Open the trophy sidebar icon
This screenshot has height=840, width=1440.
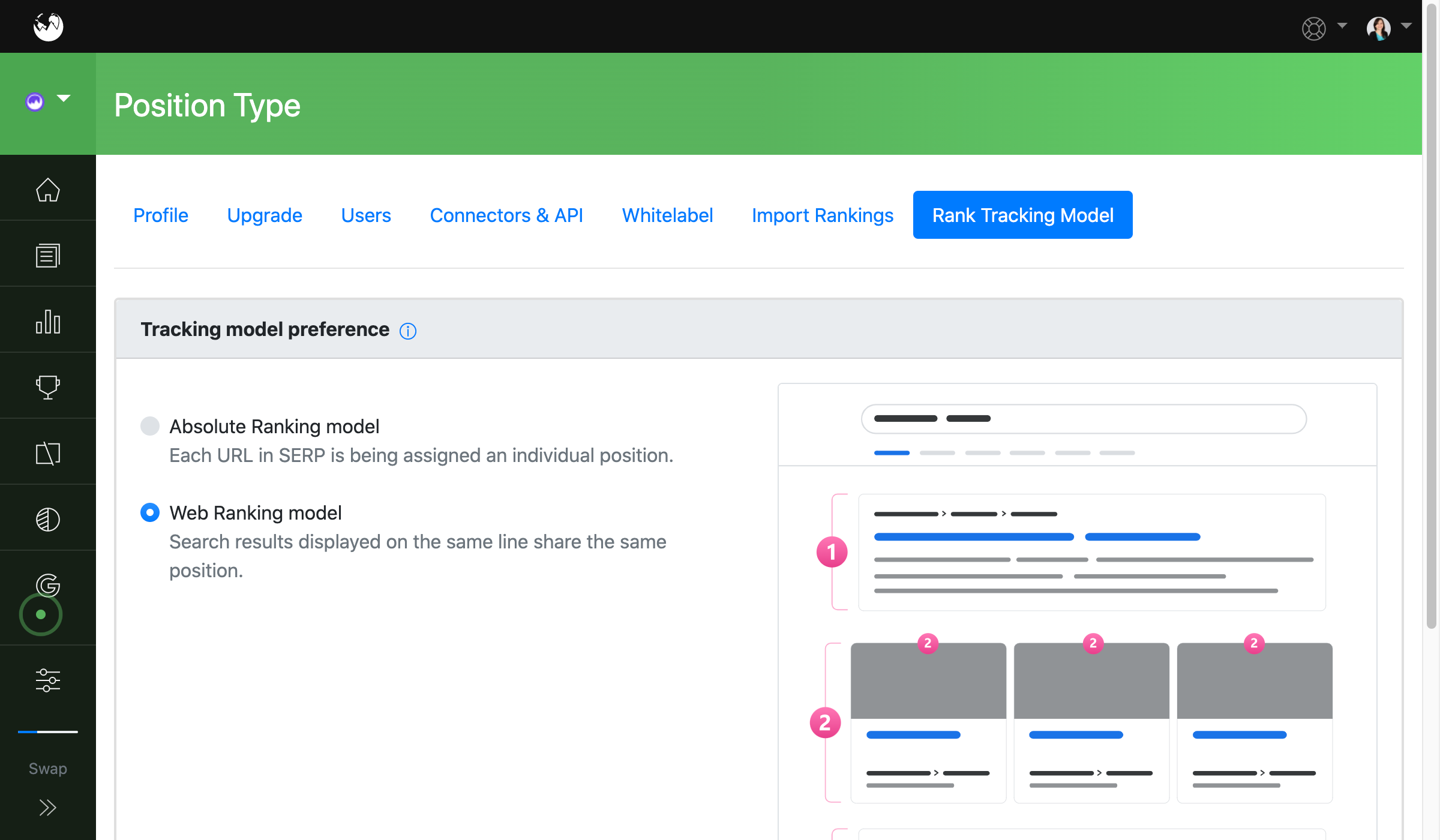pos(48,388)
